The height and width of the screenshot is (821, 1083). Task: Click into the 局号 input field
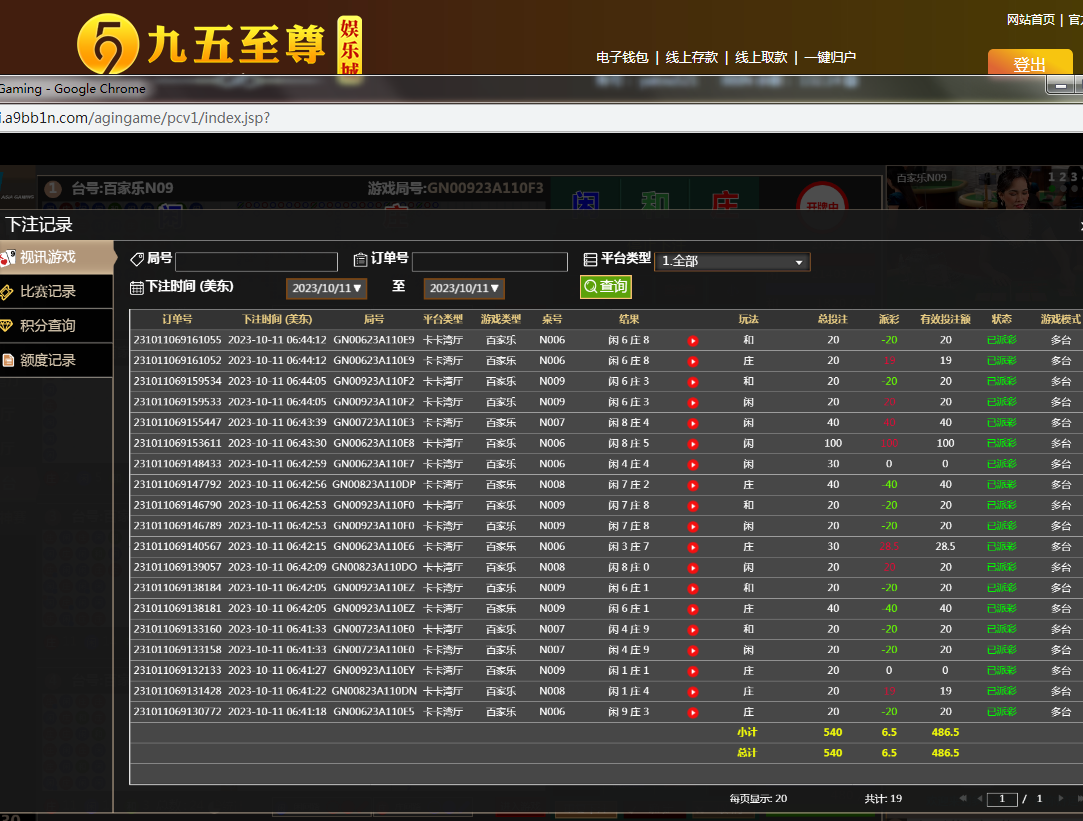257,262
